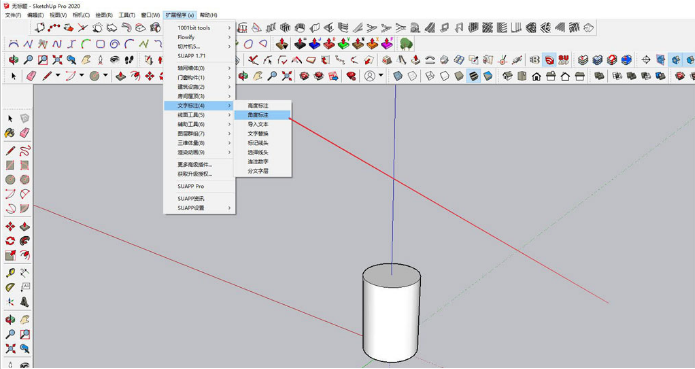The image size is (695, 369).
Task: Click the green tree icon
Action: tap(406, 44)
